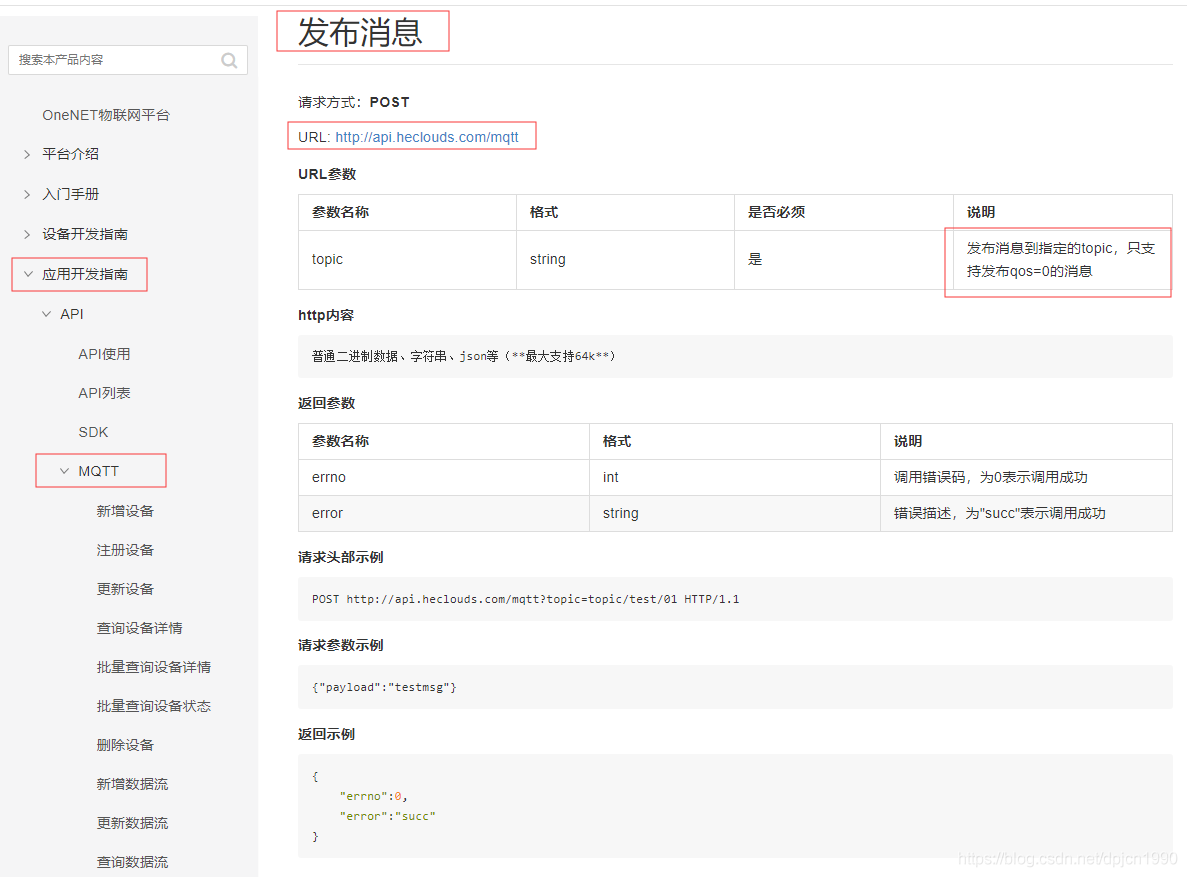Open the 入门手册 sidebar entry
1187x877 pixels.
click(70, 195)
